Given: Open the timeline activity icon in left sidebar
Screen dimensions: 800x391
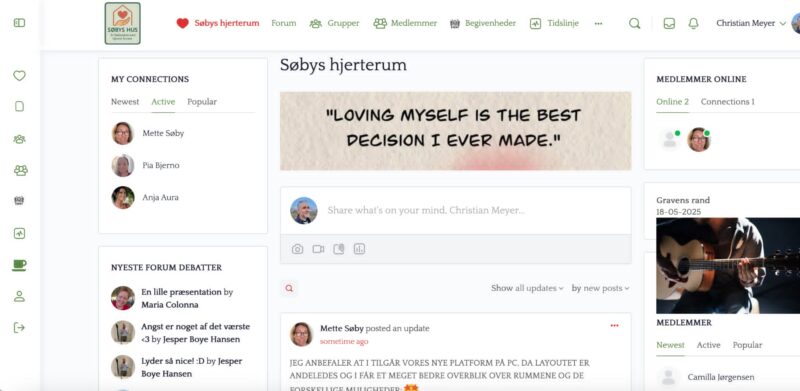Looking at the screenshot, I should point(19,233).
